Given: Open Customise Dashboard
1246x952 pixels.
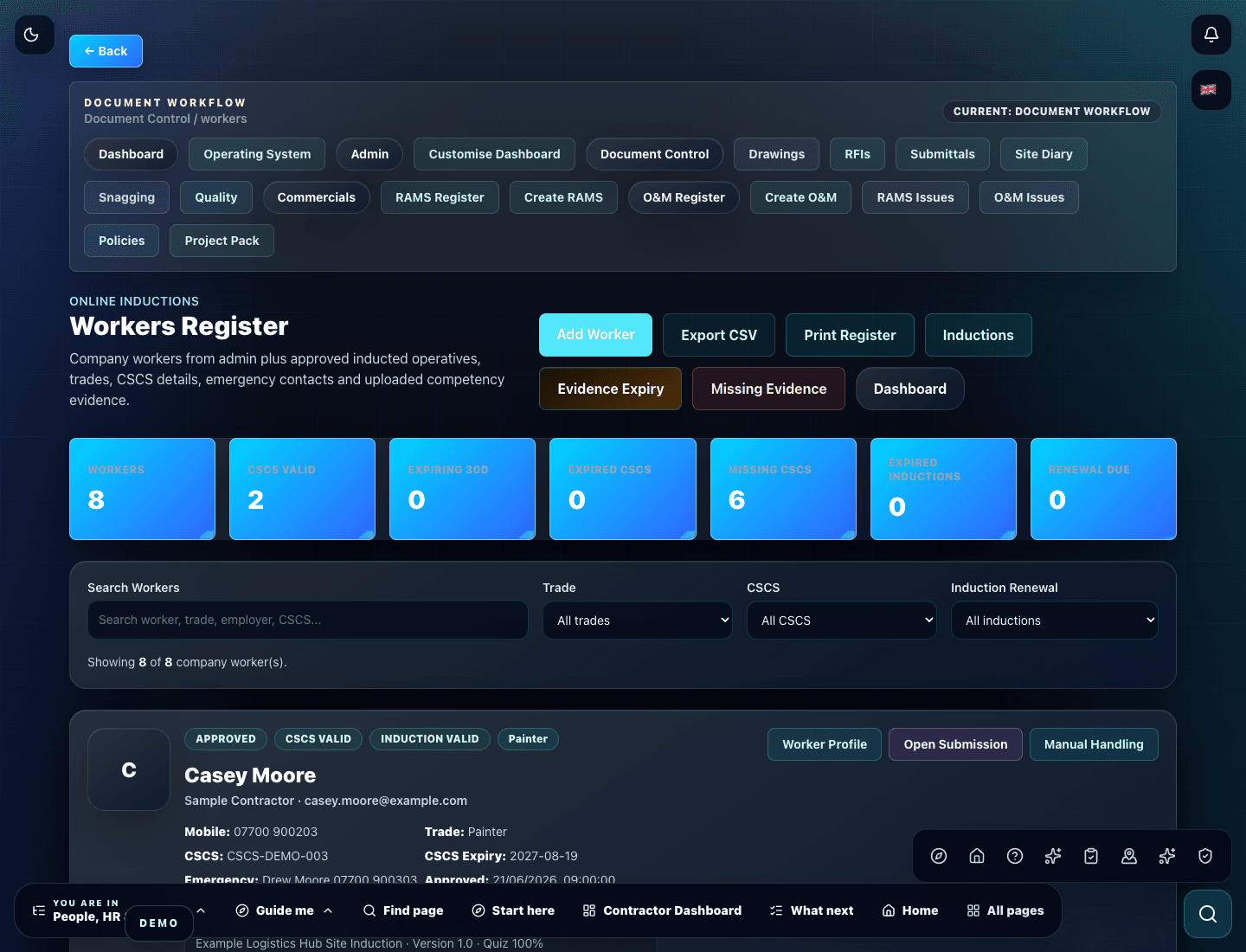Looking at the screenshot, I should (x=494, y=154).
